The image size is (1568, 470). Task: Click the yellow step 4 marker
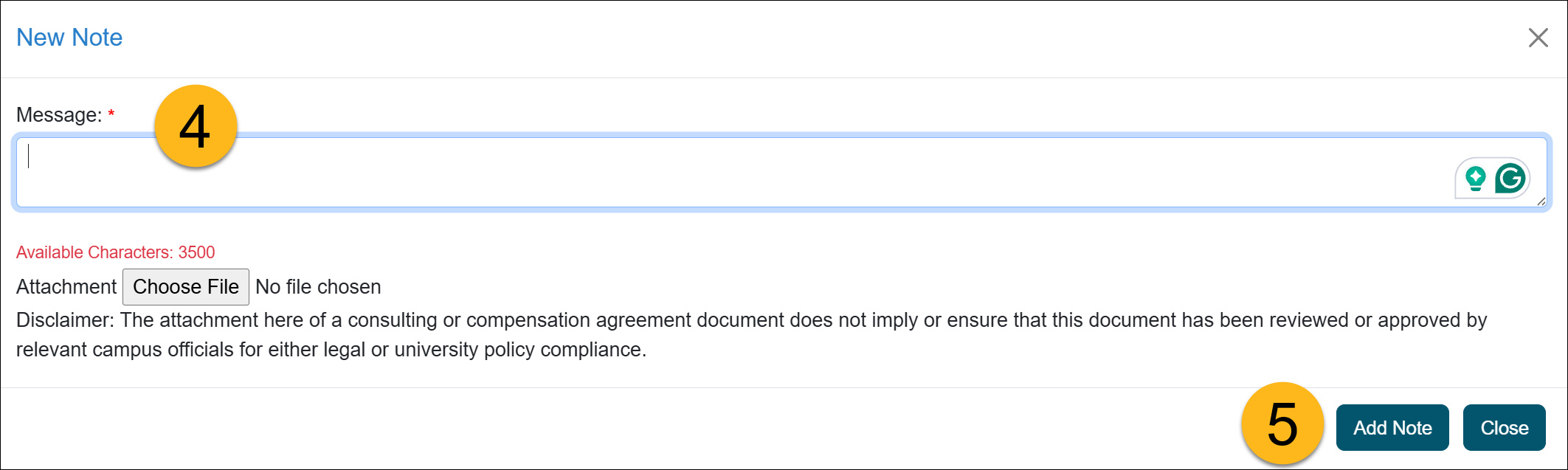coord(196,127)
